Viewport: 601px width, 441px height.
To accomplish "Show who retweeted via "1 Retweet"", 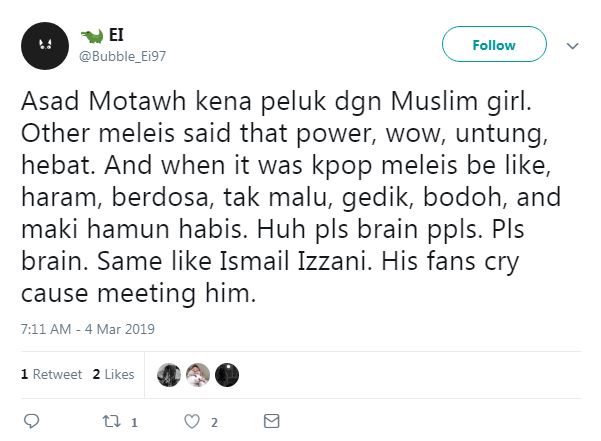I will [x=52, y=374].
